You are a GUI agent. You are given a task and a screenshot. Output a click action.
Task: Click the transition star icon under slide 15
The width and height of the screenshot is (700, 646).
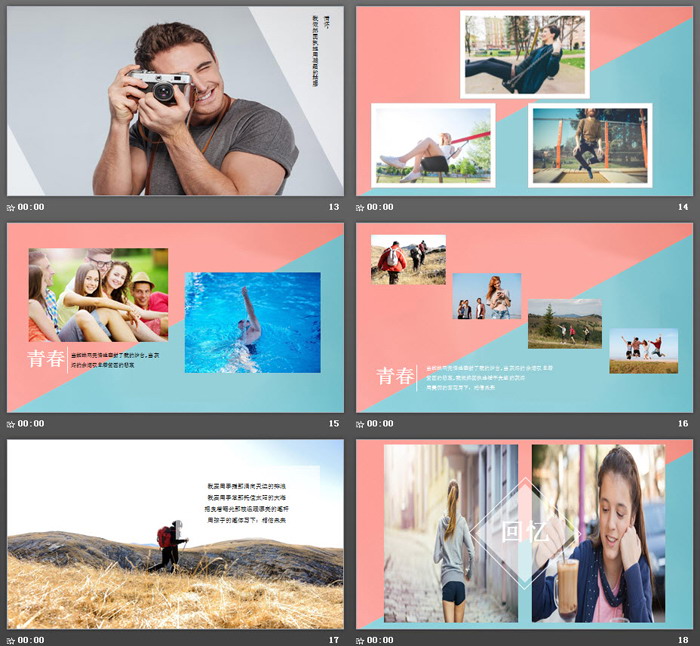click(x=11, y=424)
